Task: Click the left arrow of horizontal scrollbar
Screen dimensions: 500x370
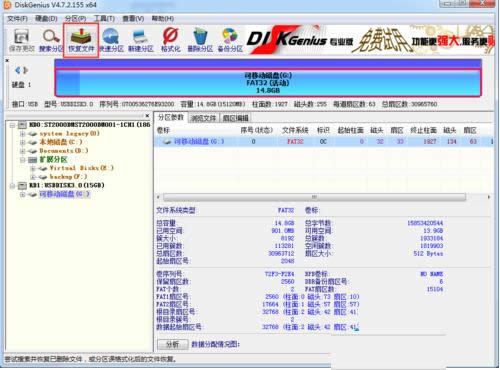Action: (158, 197)
